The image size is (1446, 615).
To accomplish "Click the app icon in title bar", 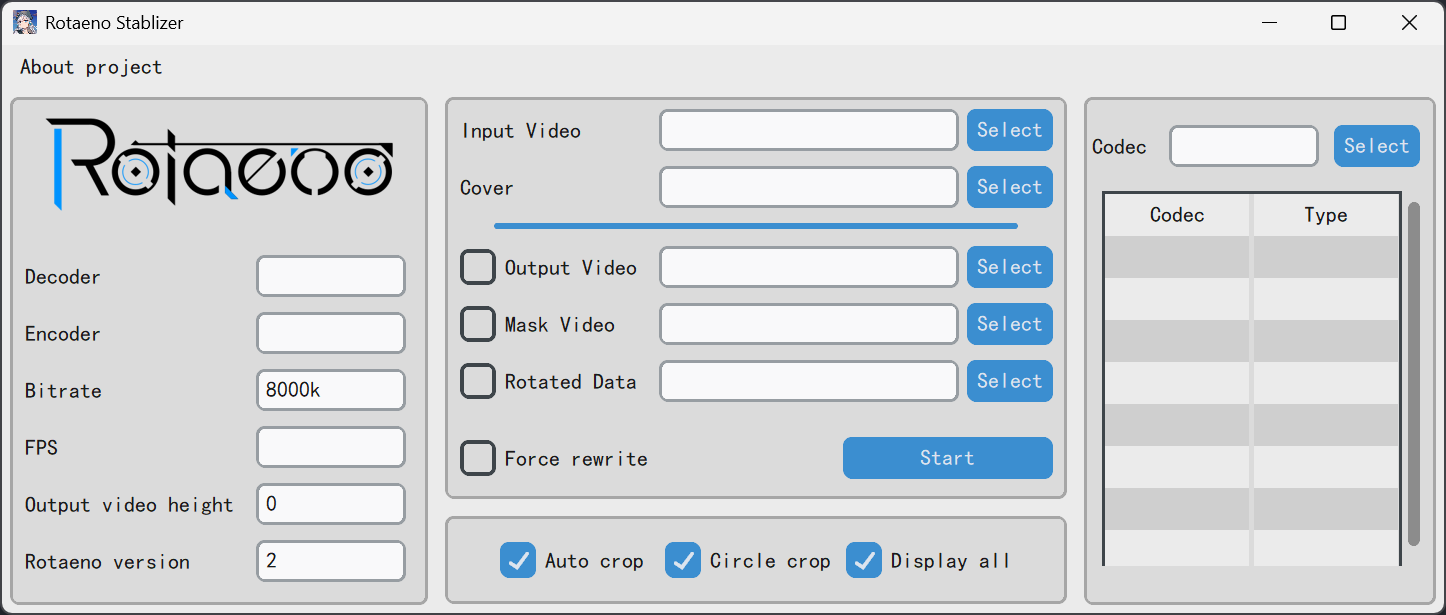I will pyautogui.click(x=25, y=22).
